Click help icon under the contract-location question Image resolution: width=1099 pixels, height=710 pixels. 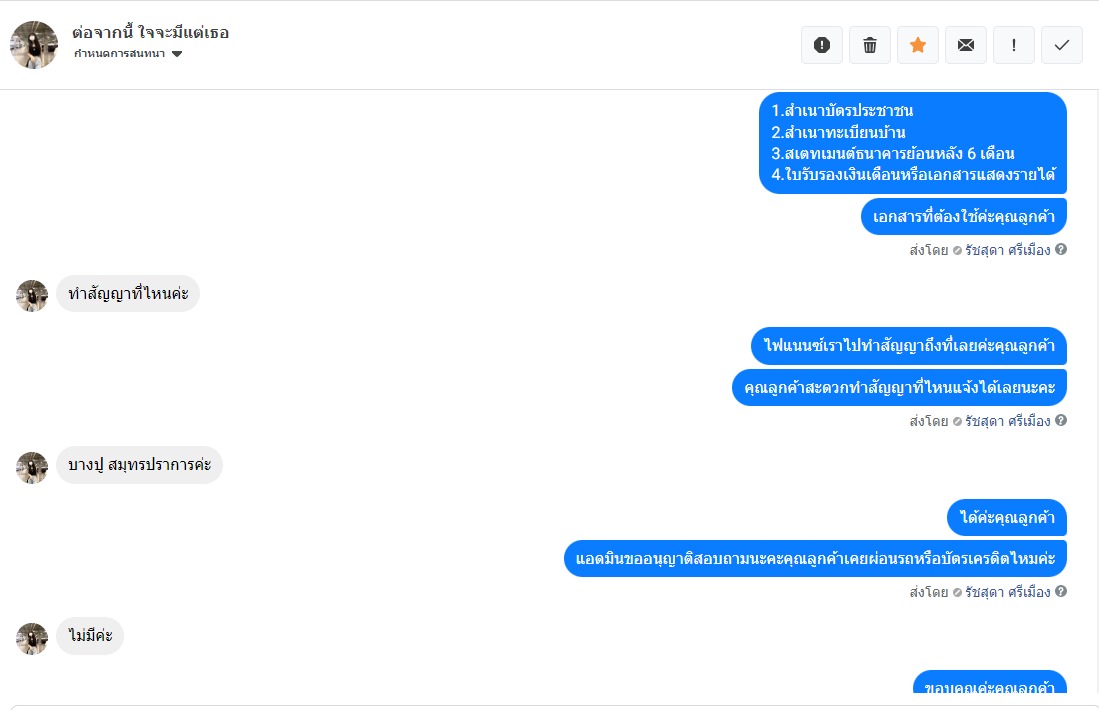pyautogui.click(x=1061, y=421)
